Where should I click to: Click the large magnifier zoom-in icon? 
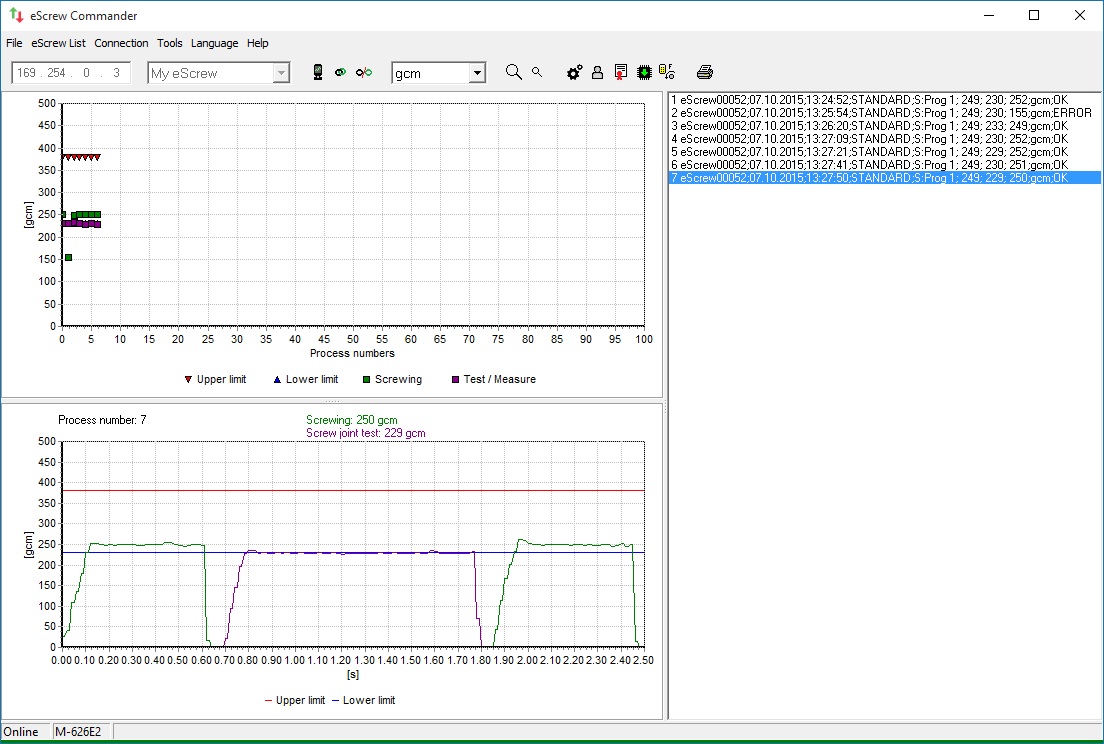(x=514, y=72)
